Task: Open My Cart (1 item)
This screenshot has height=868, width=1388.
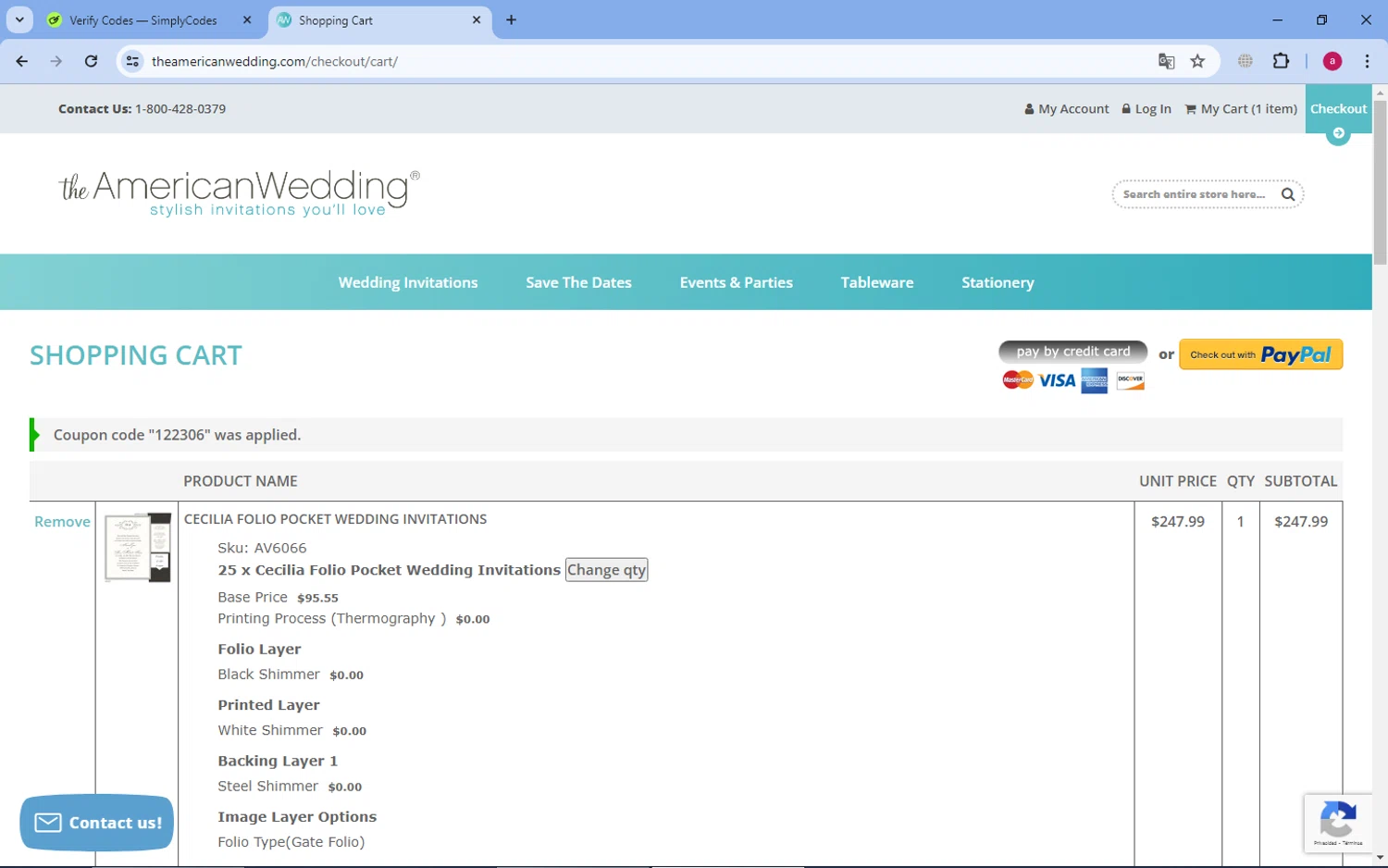Action: (x=1241, y=109)
